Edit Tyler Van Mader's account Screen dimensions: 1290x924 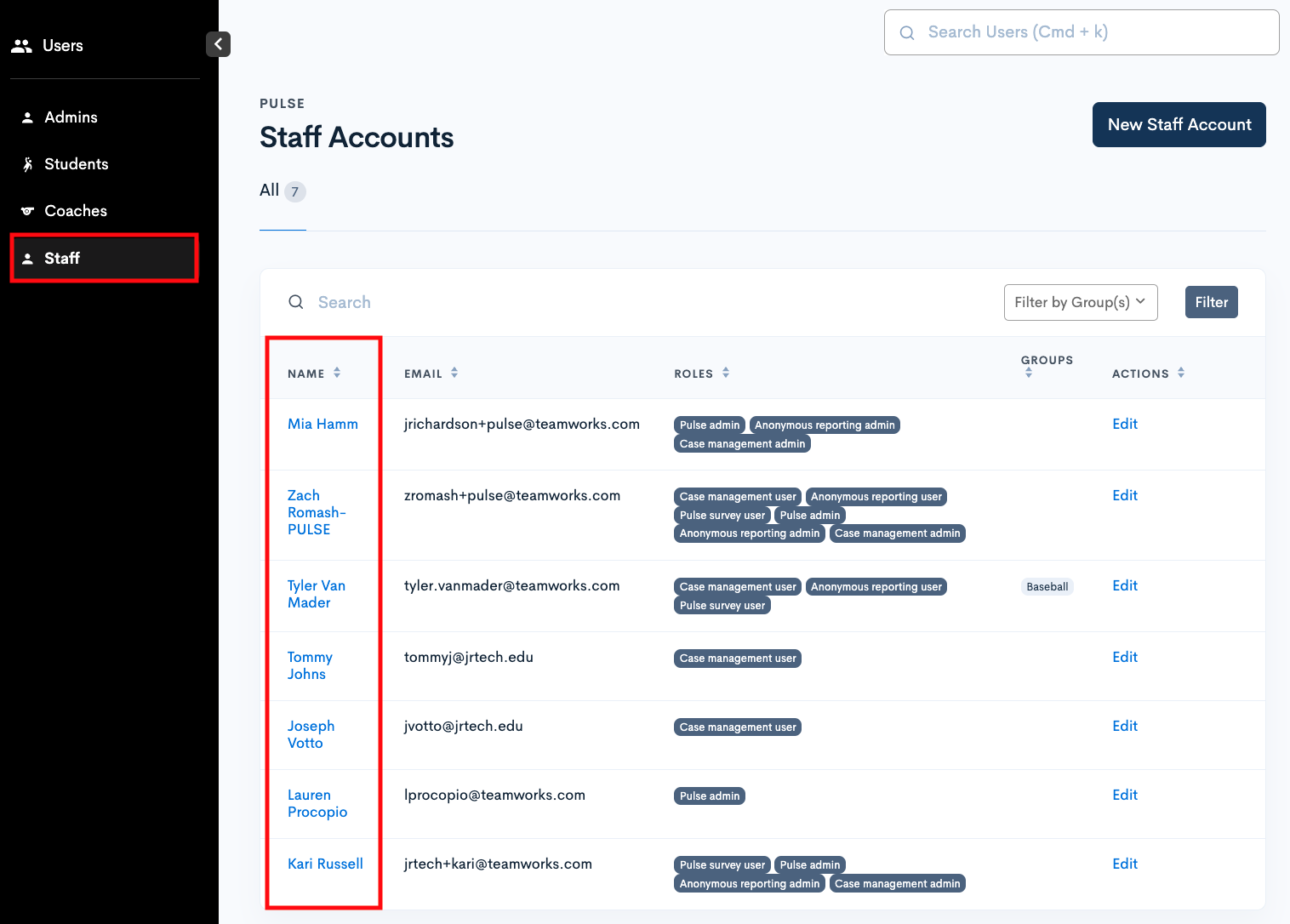(1125, 585)
